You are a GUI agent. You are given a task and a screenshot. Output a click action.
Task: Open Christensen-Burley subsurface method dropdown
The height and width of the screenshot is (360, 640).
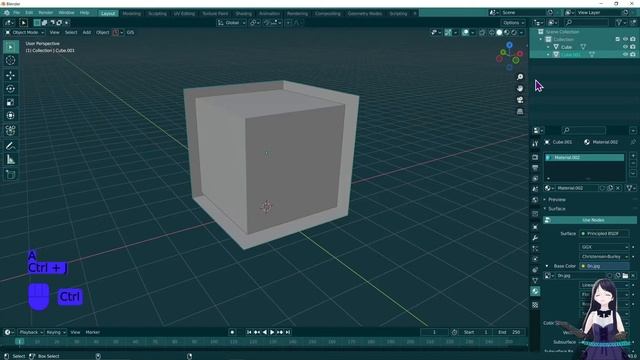604,257
